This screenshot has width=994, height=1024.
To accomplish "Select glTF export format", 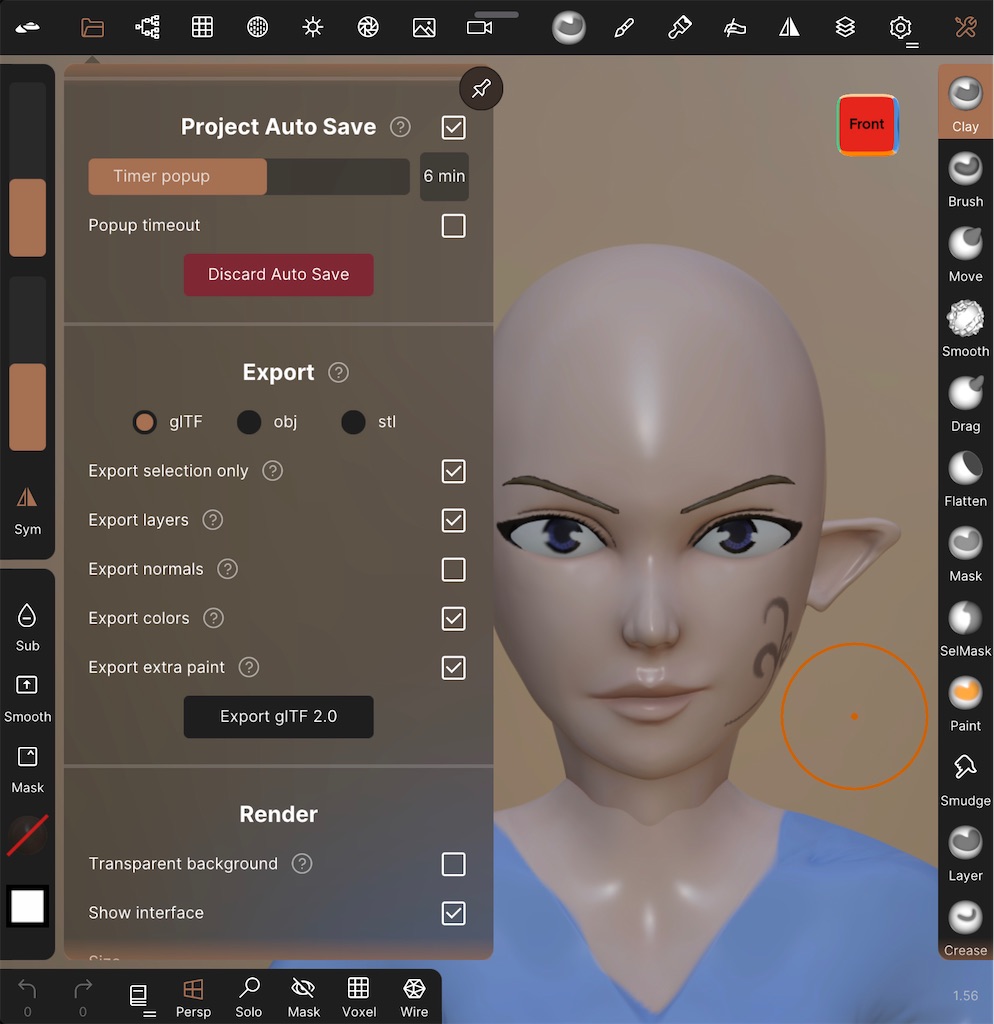I will [x=144, y=422].
